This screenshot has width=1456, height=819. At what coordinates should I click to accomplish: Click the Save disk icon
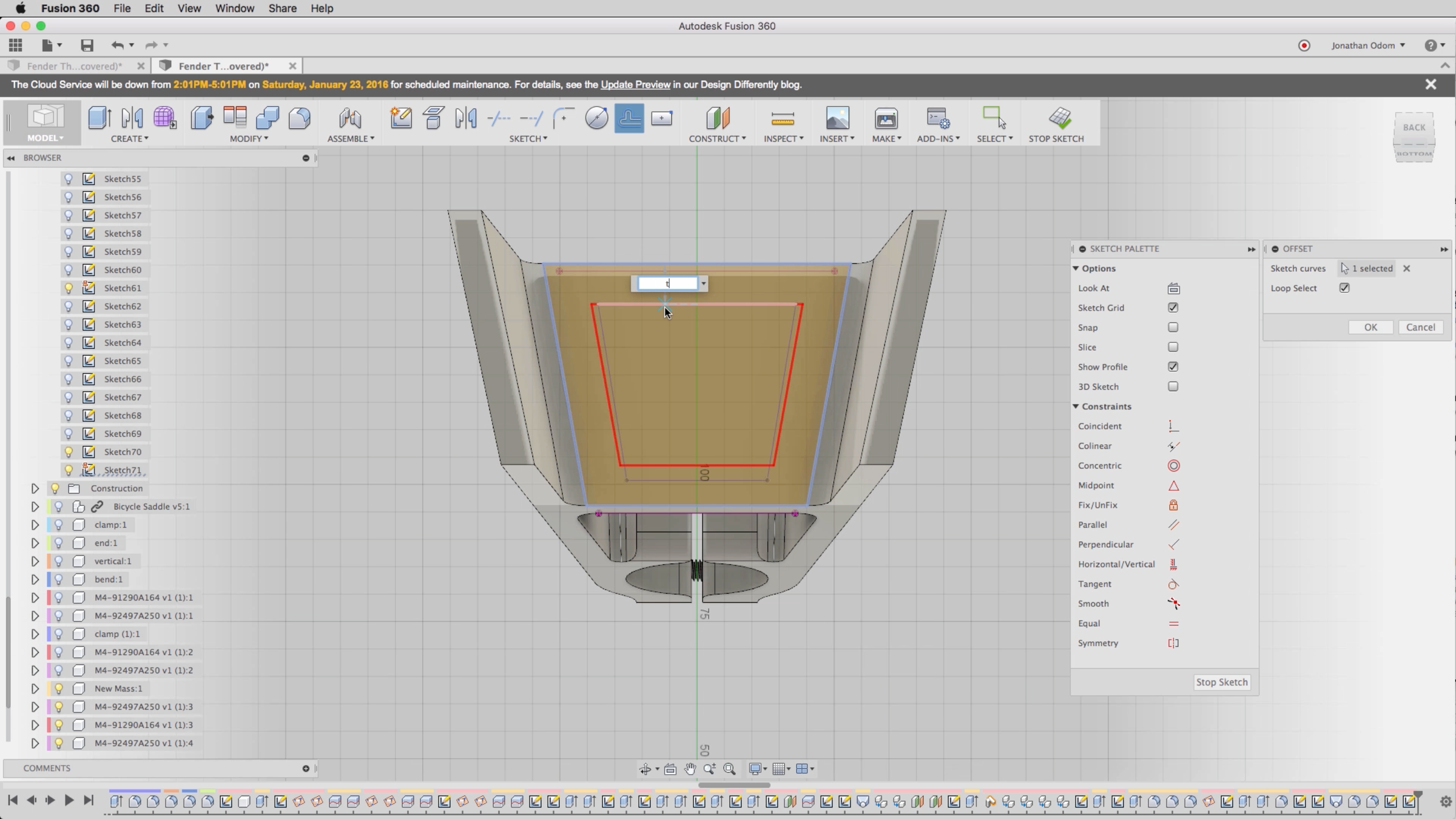[x=87, y=45]
